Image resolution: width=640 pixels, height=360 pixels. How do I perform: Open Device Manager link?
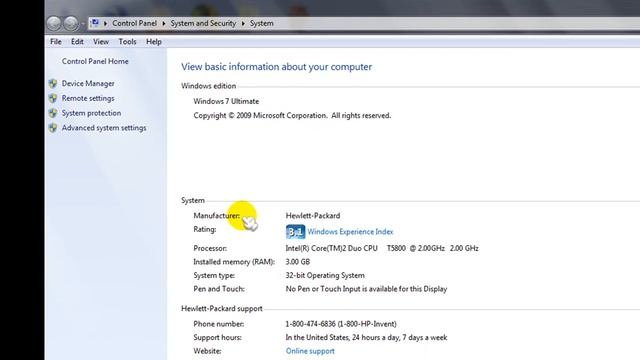pyautogui.click(x=88, y=84)
